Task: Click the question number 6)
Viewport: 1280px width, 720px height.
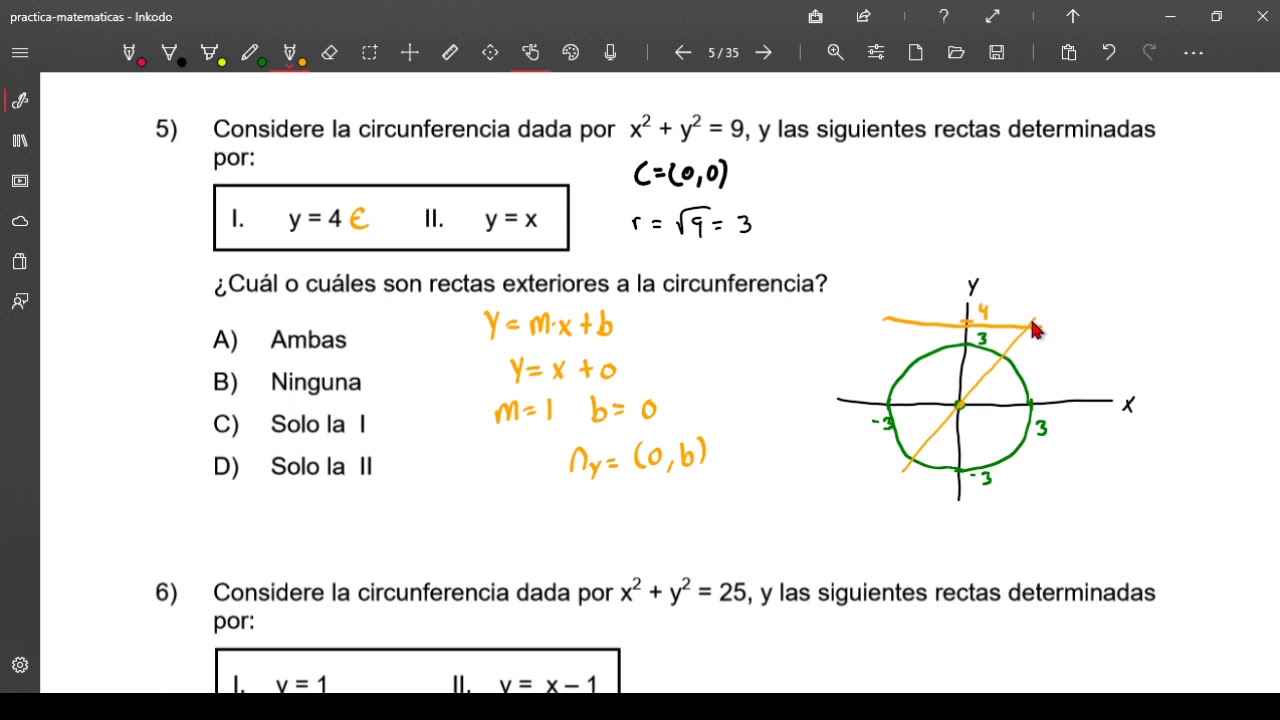Action: pyautogui.click(x=166, y=593)
